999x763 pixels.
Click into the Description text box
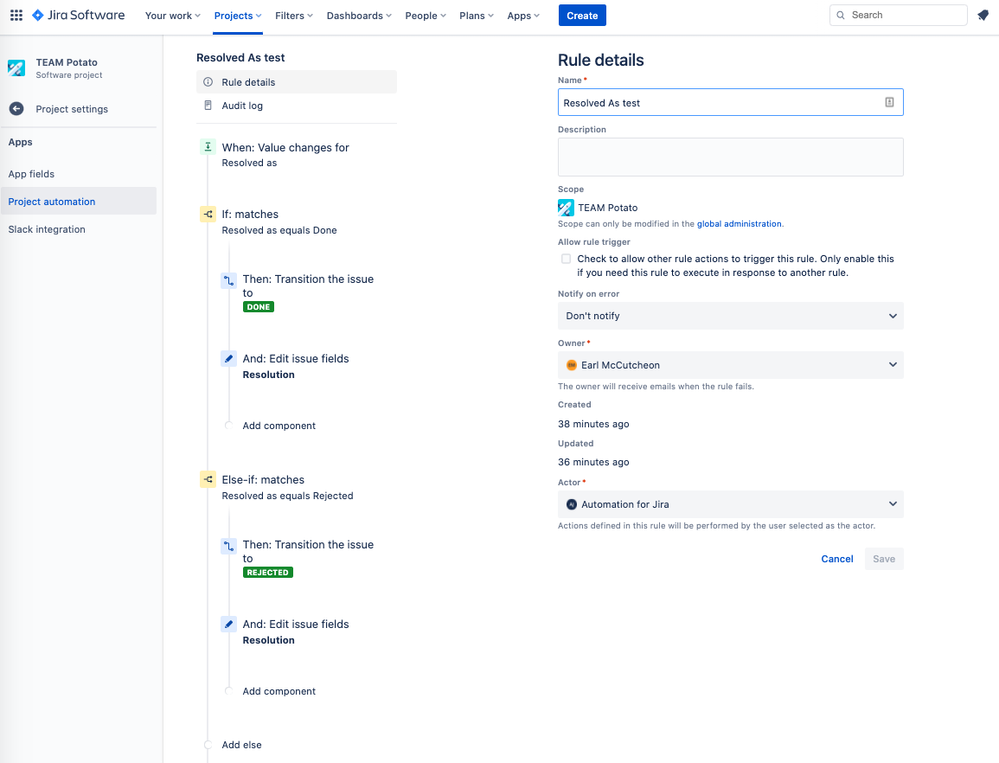coord(730,157)
